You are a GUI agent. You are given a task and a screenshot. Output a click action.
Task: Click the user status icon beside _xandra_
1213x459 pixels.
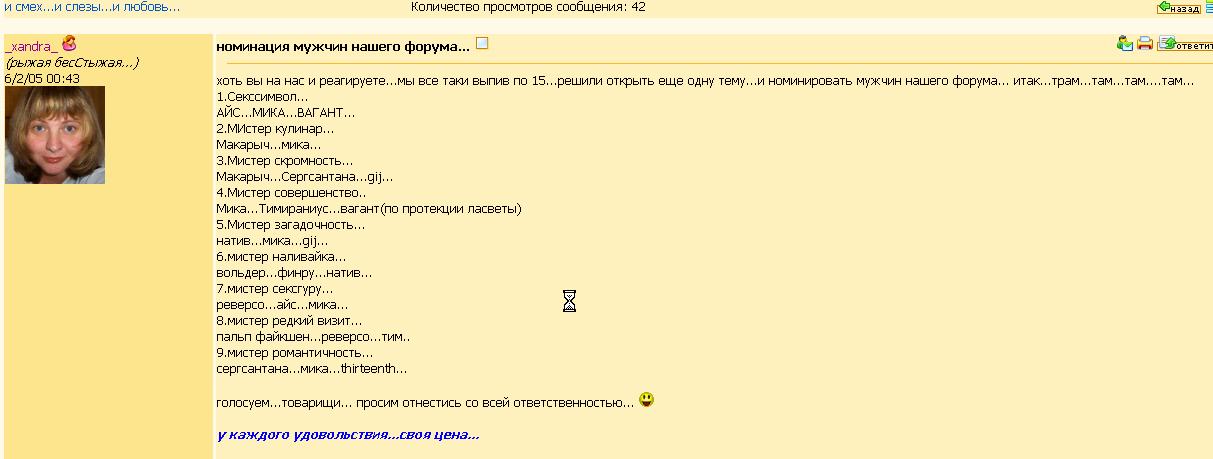69,44
